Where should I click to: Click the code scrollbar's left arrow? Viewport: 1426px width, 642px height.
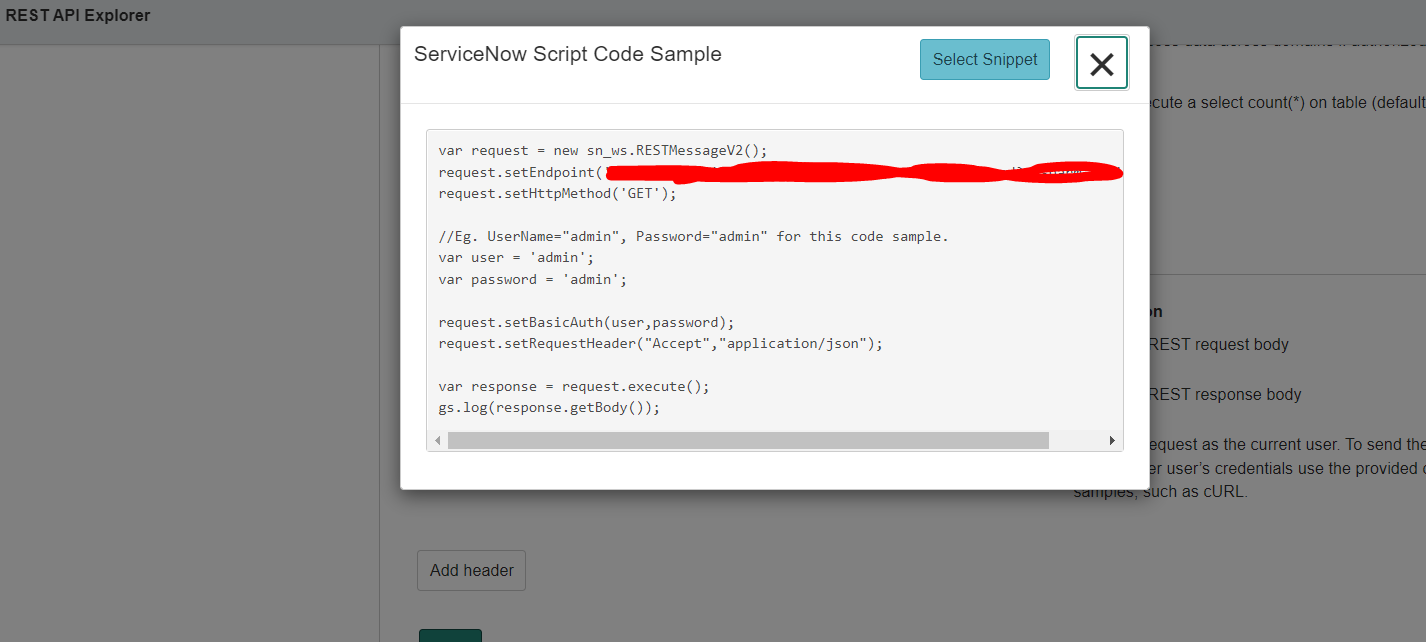(x=437, y=441)
